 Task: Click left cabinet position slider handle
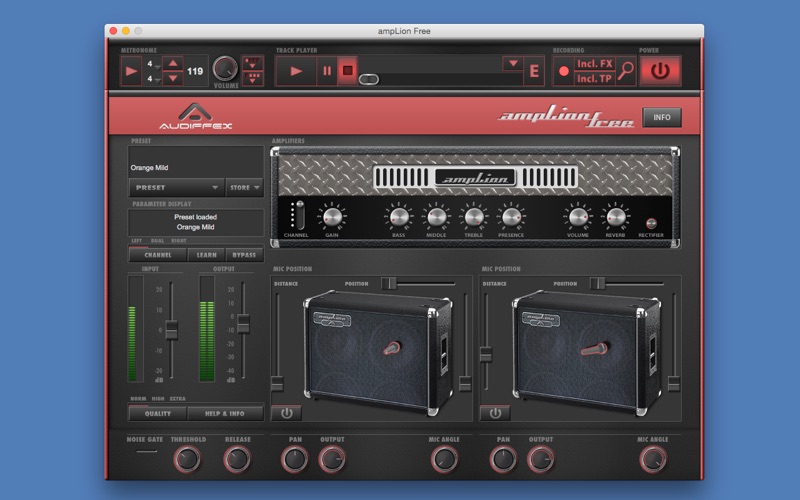389,283
